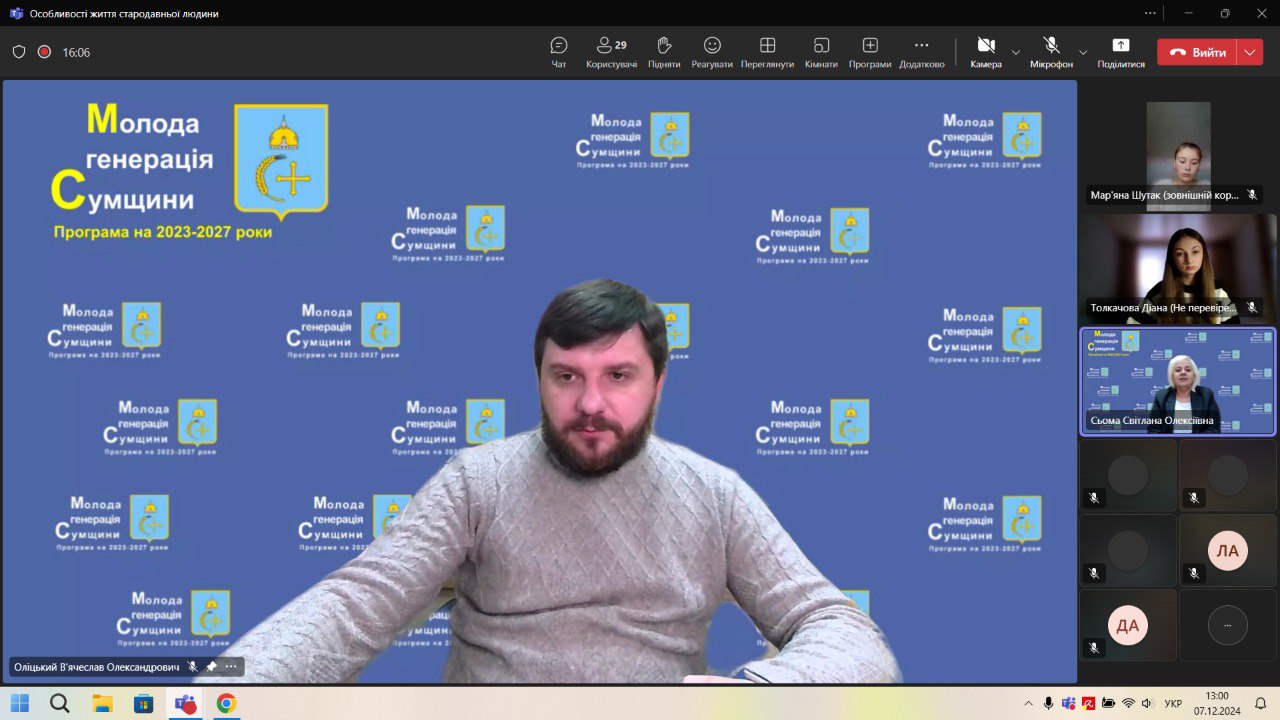This screenshot has height=720, width=1280.
Task: Open Microsoft Store from taskbar
Action: coord(143,703)
